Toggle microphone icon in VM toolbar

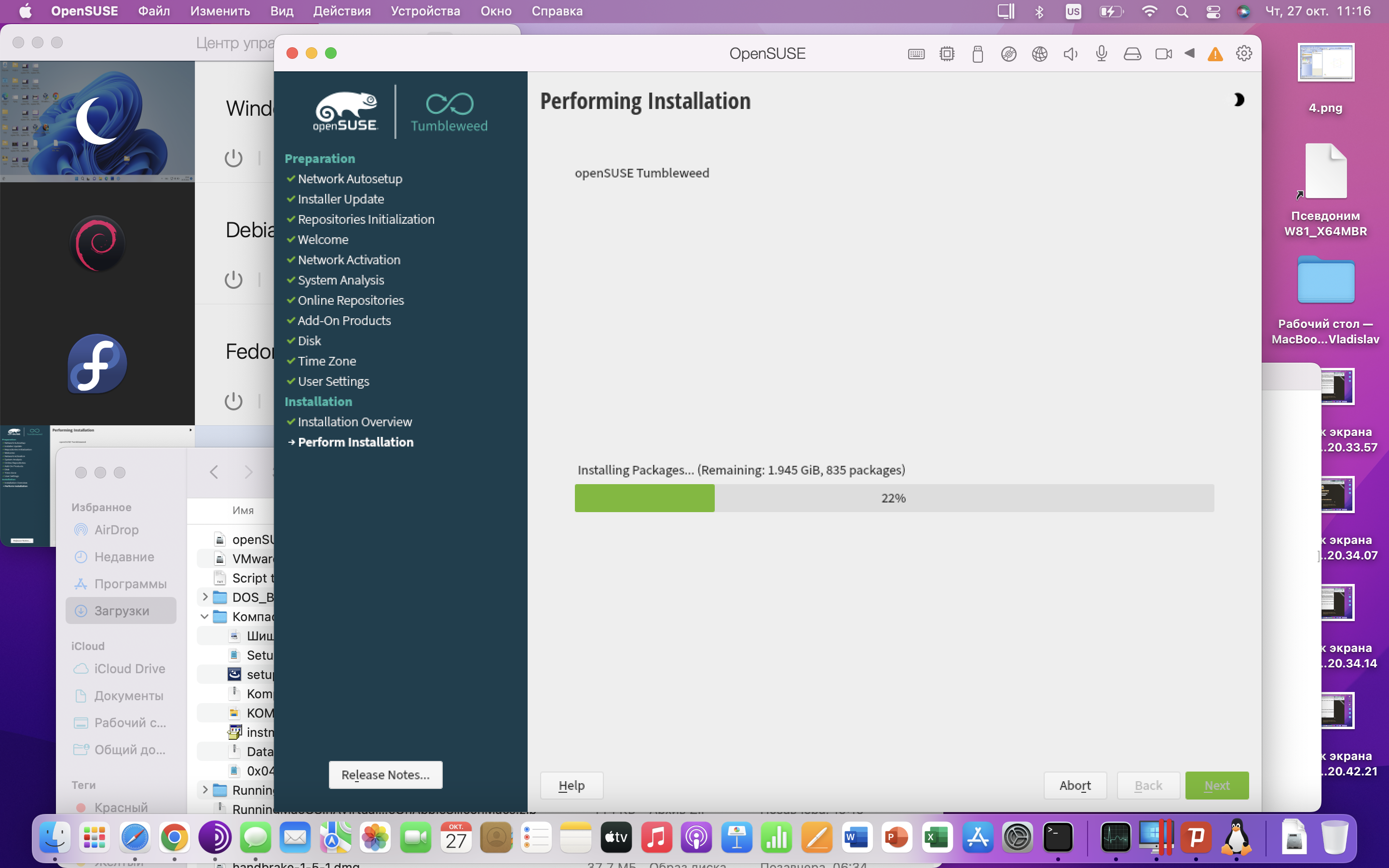coord(1102,54)
